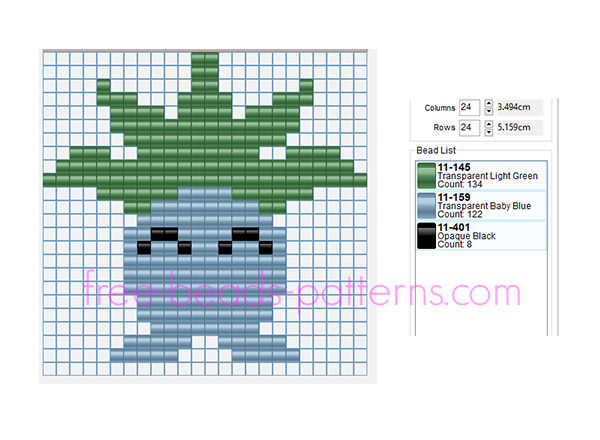Image resolution: width=600 pixels, height=440 pixels.
Task: Click the 11-159 bead code text
Action: click(454, 197)
